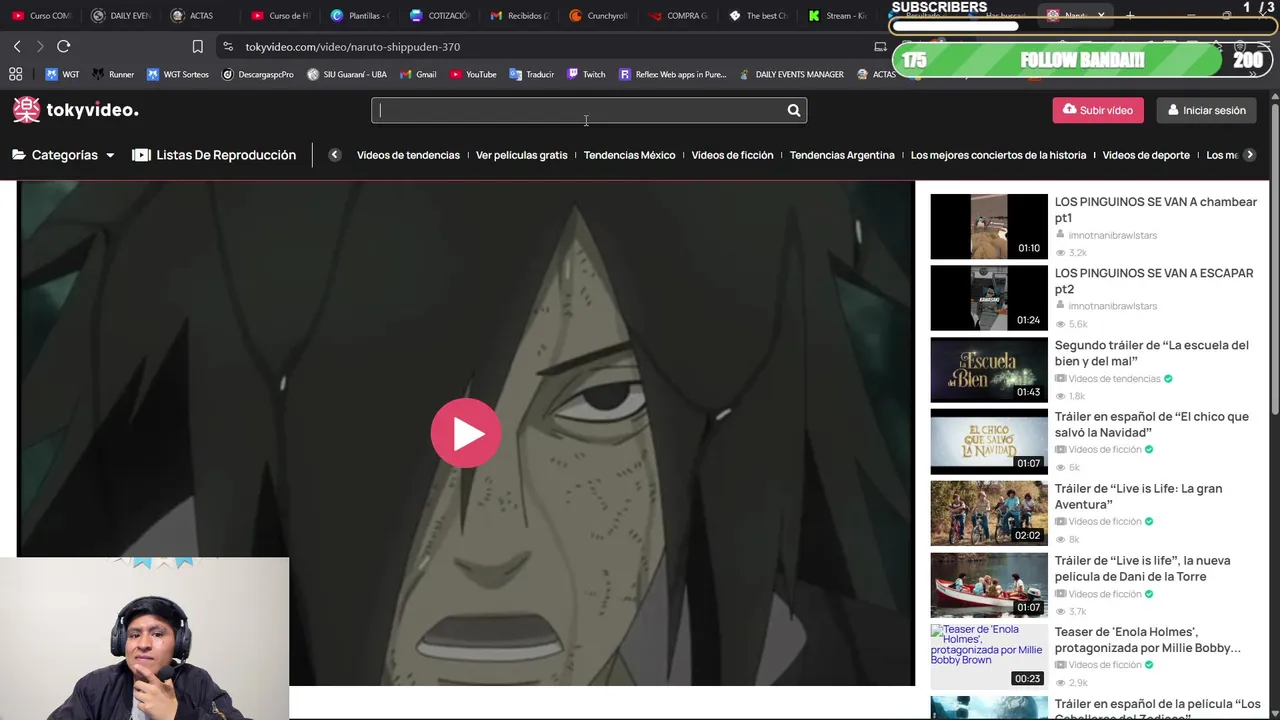1280x720 pixels.
Task: Switch to DAILY EVEN browser tab
Action: pos(122,16)
